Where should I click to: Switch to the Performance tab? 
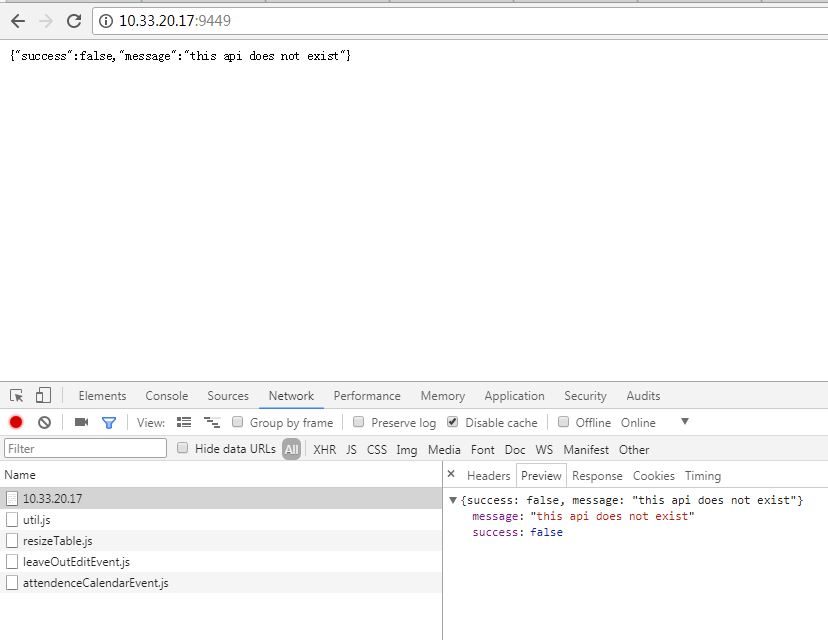click(367, 396)
